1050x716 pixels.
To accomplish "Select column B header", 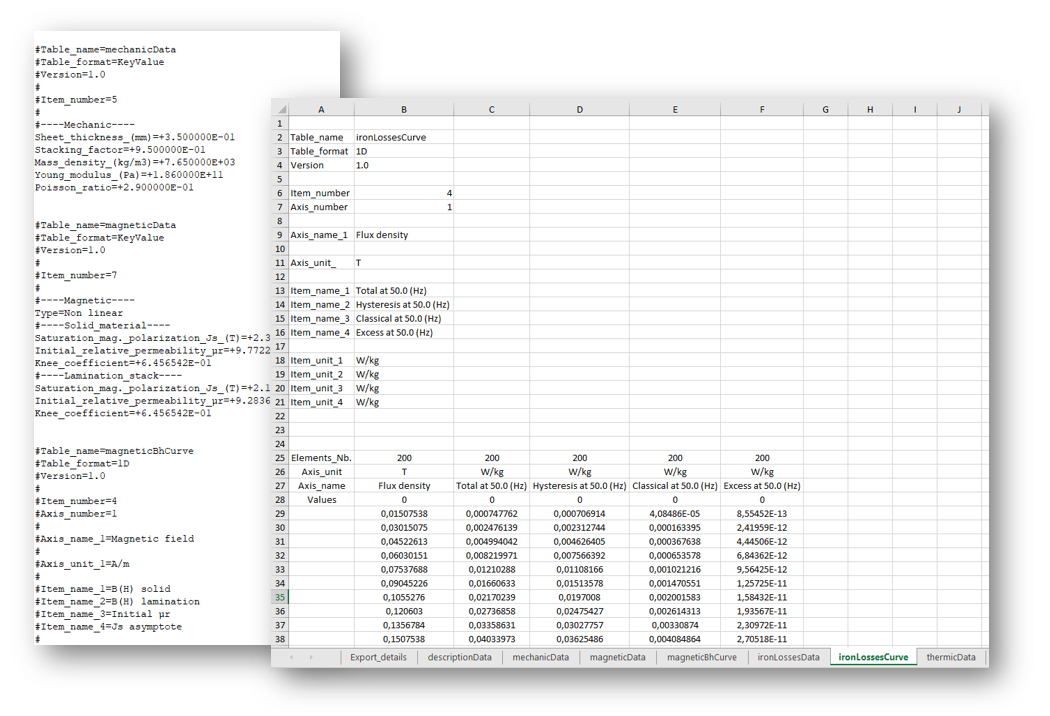I will 404,109.
